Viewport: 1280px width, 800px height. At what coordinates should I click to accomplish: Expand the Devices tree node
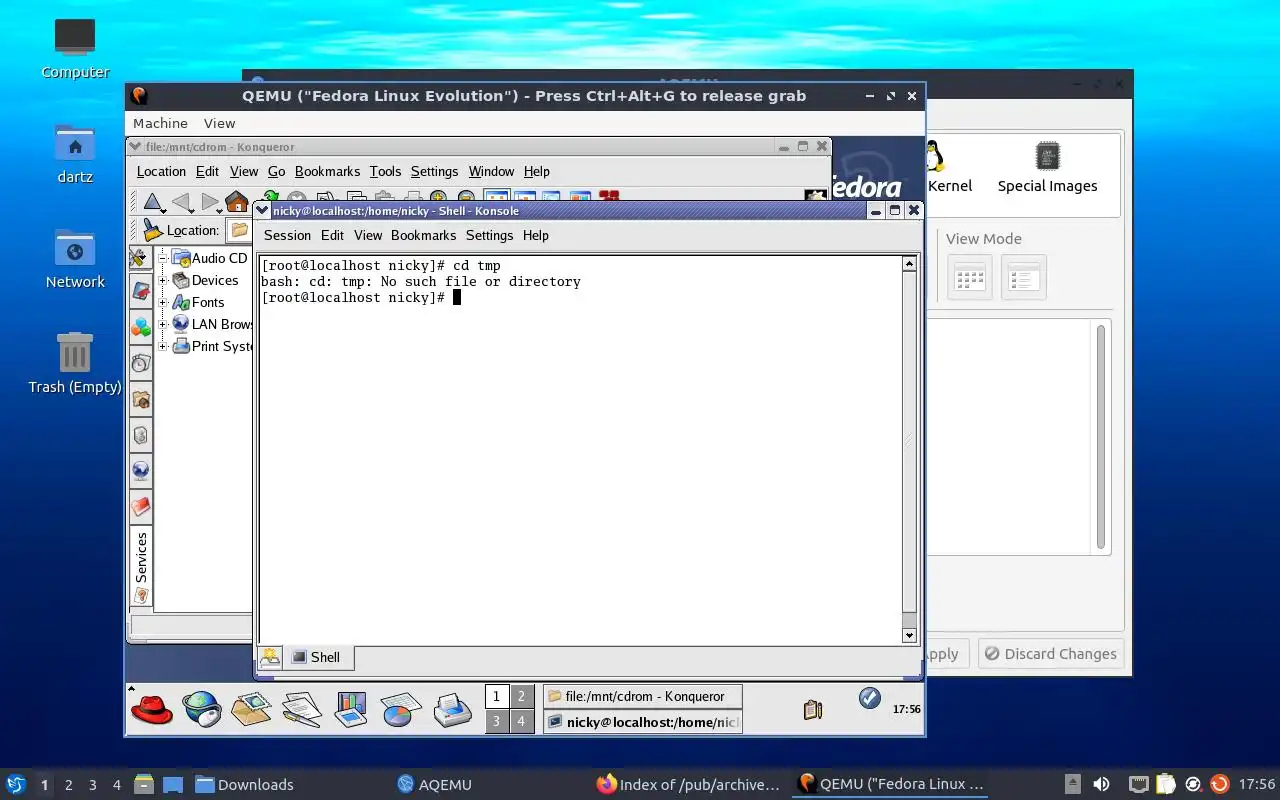(x=163, y=280)
